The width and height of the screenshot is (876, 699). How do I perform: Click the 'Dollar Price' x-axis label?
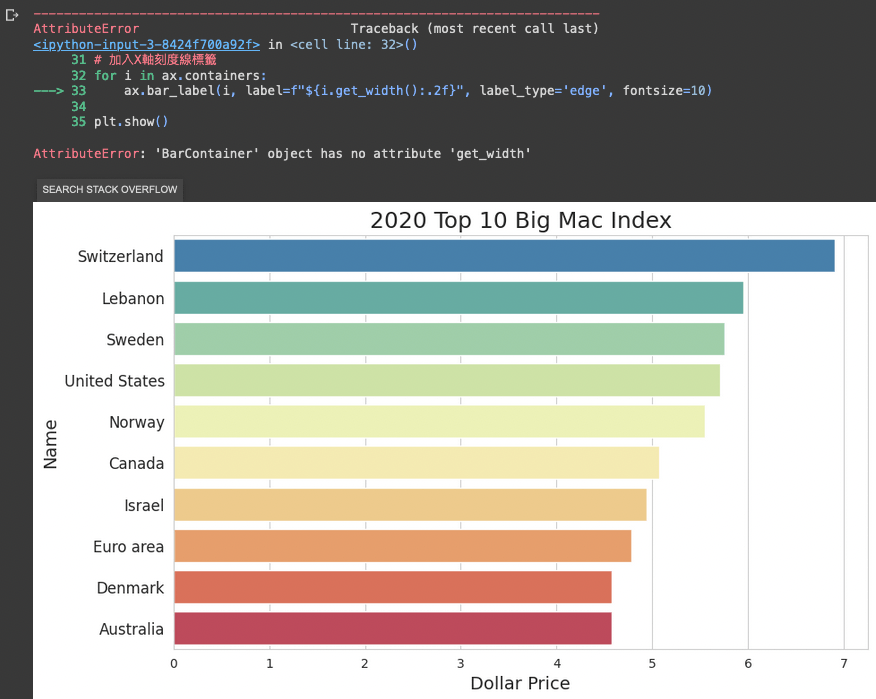tap(520, 683)
